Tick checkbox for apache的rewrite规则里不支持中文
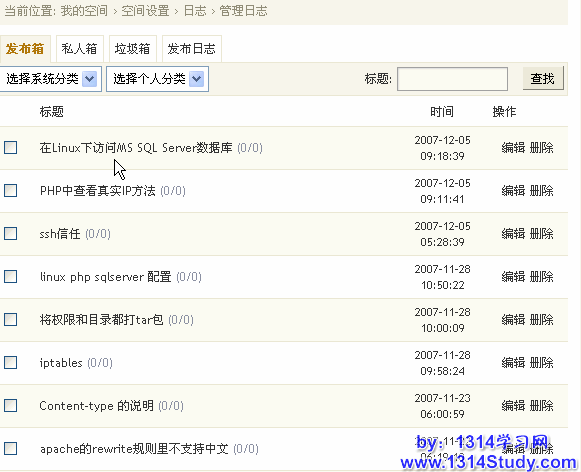Viewport: 581px width, 472px height. point(10,448)
